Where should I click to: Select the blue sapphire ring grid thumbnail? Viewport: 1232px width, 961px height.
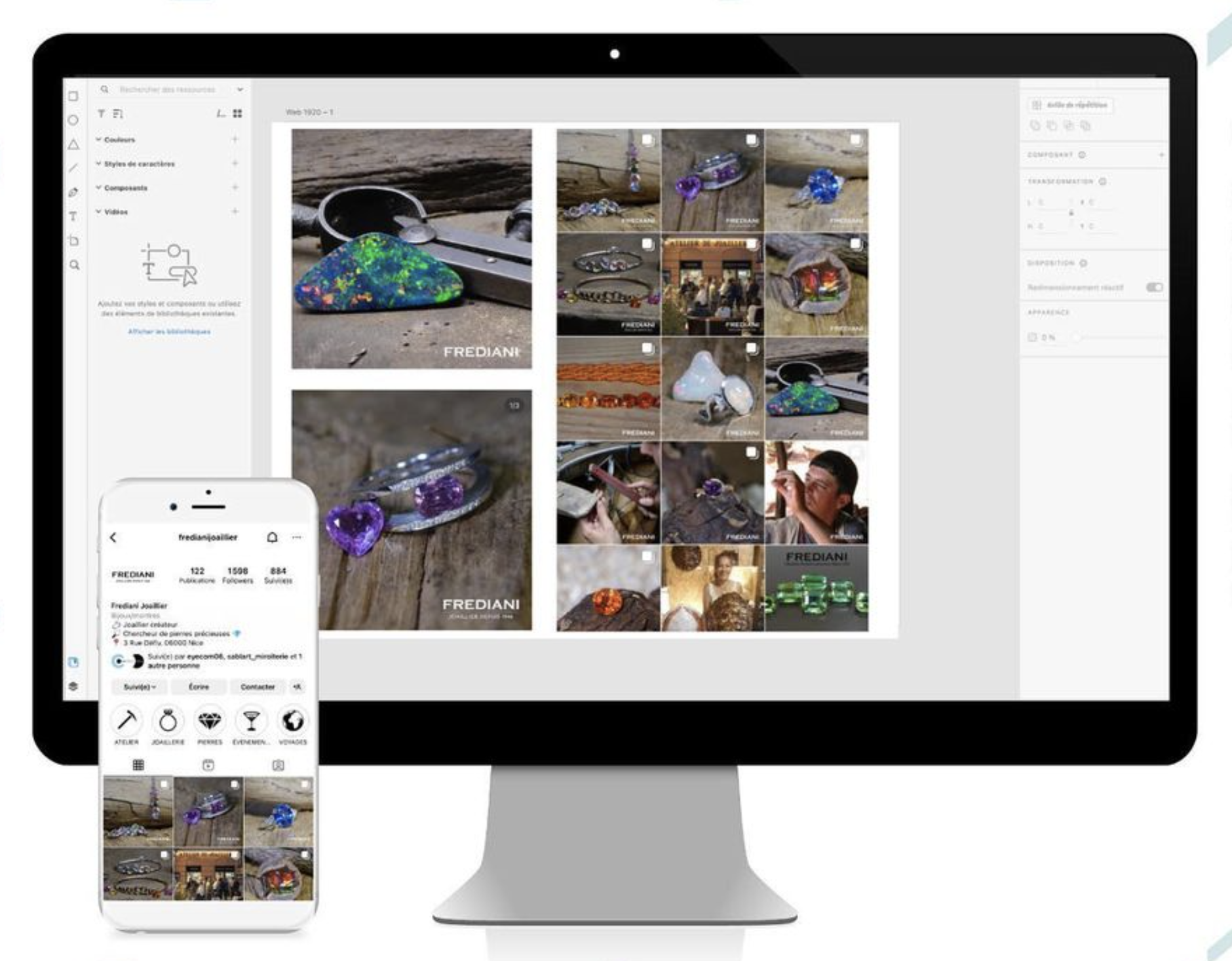pos(817,180)
